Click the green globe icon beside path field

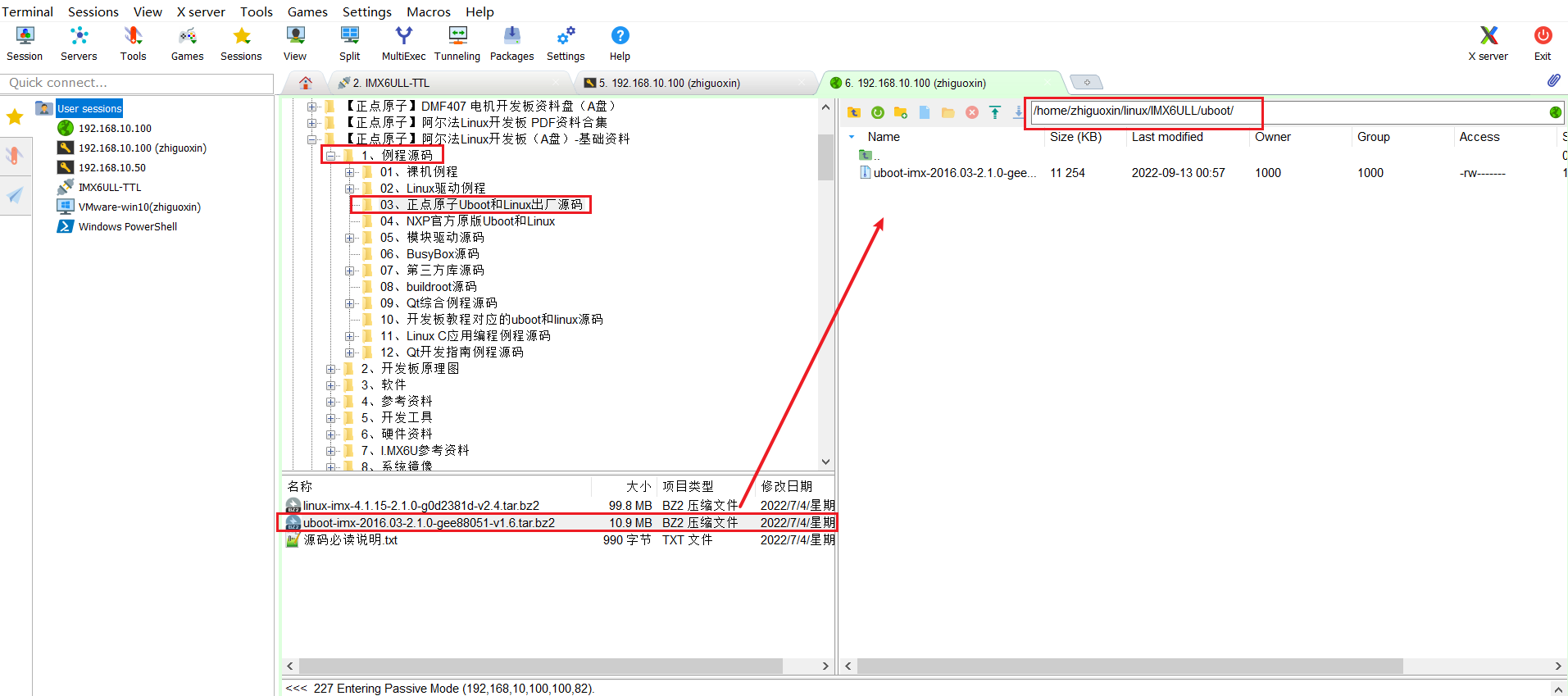(1556, 112)
